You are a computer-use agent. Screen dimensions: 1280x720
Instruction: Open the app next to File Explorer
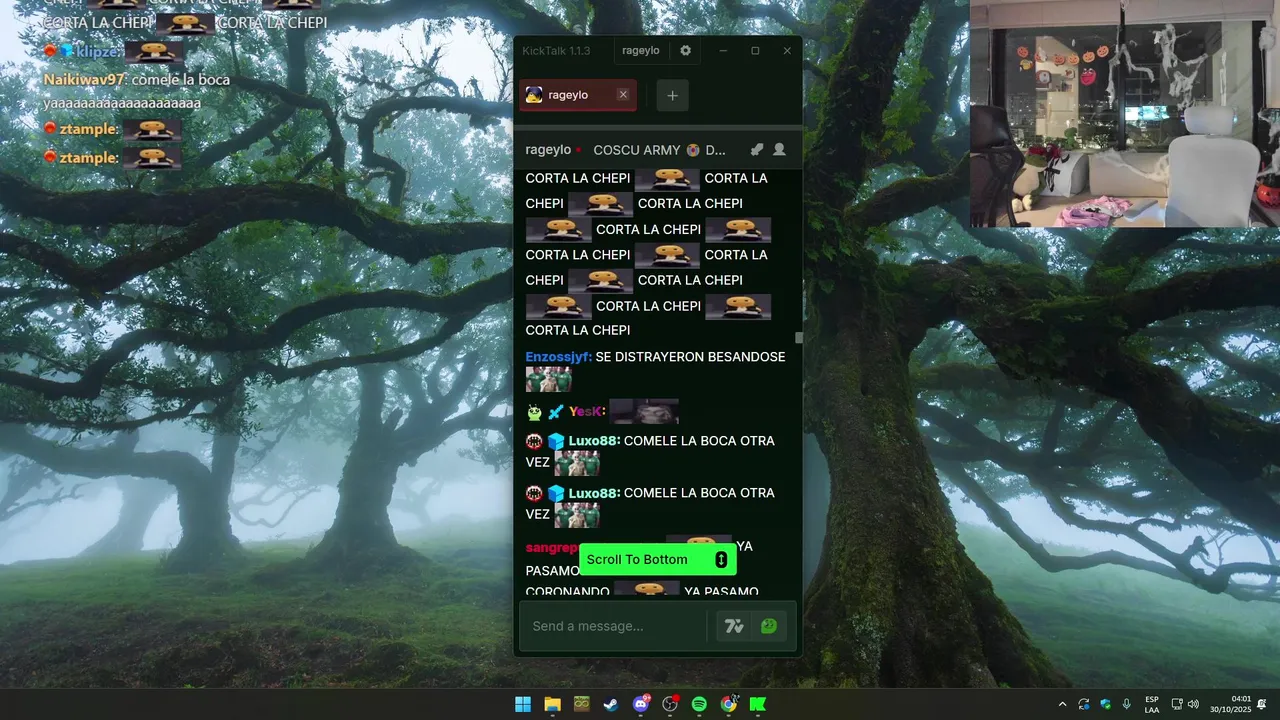tap(581, 704)
